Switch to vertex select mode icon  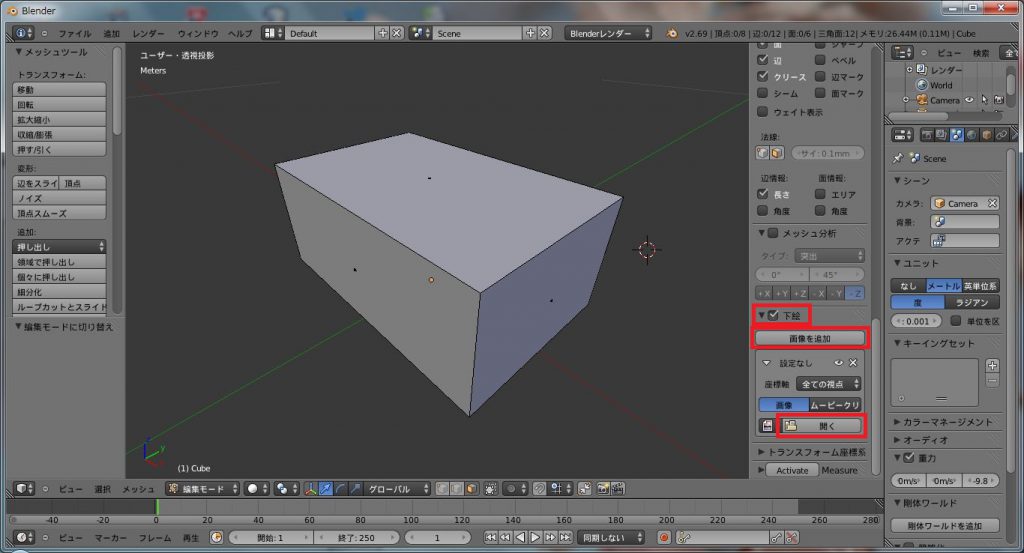[x=442, y=488]
